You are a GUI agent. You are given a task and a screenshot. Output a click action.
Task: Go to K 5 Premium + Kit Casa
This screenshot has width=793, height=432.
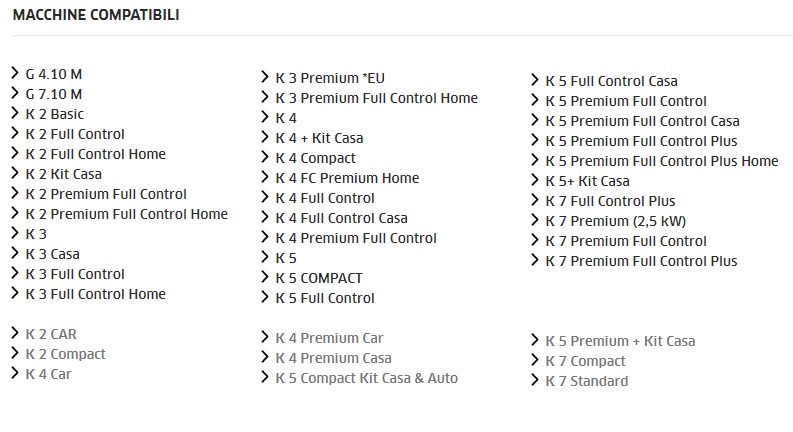620,341
